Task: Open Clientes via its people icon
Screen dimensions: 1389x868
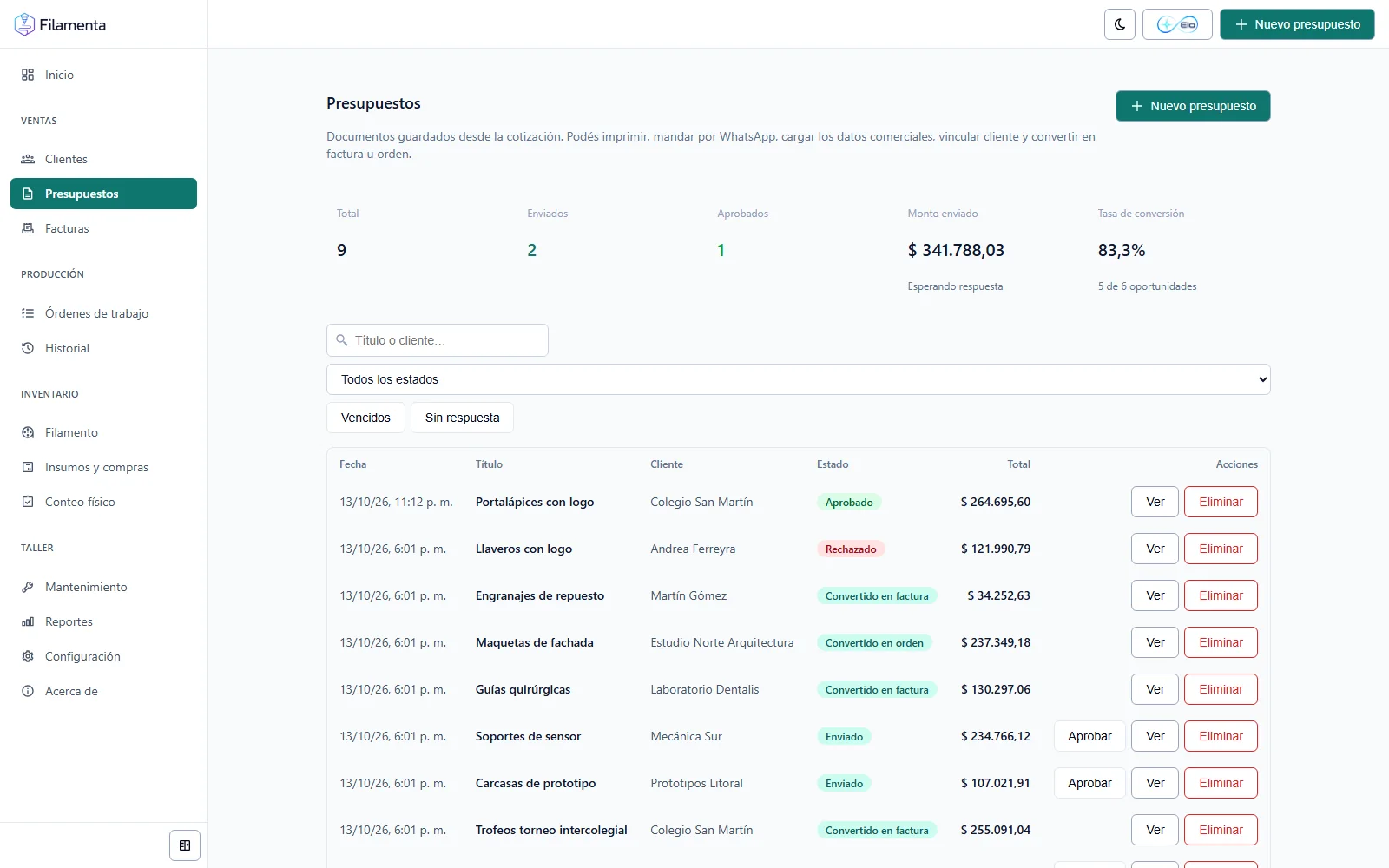Action: (28, 159)
